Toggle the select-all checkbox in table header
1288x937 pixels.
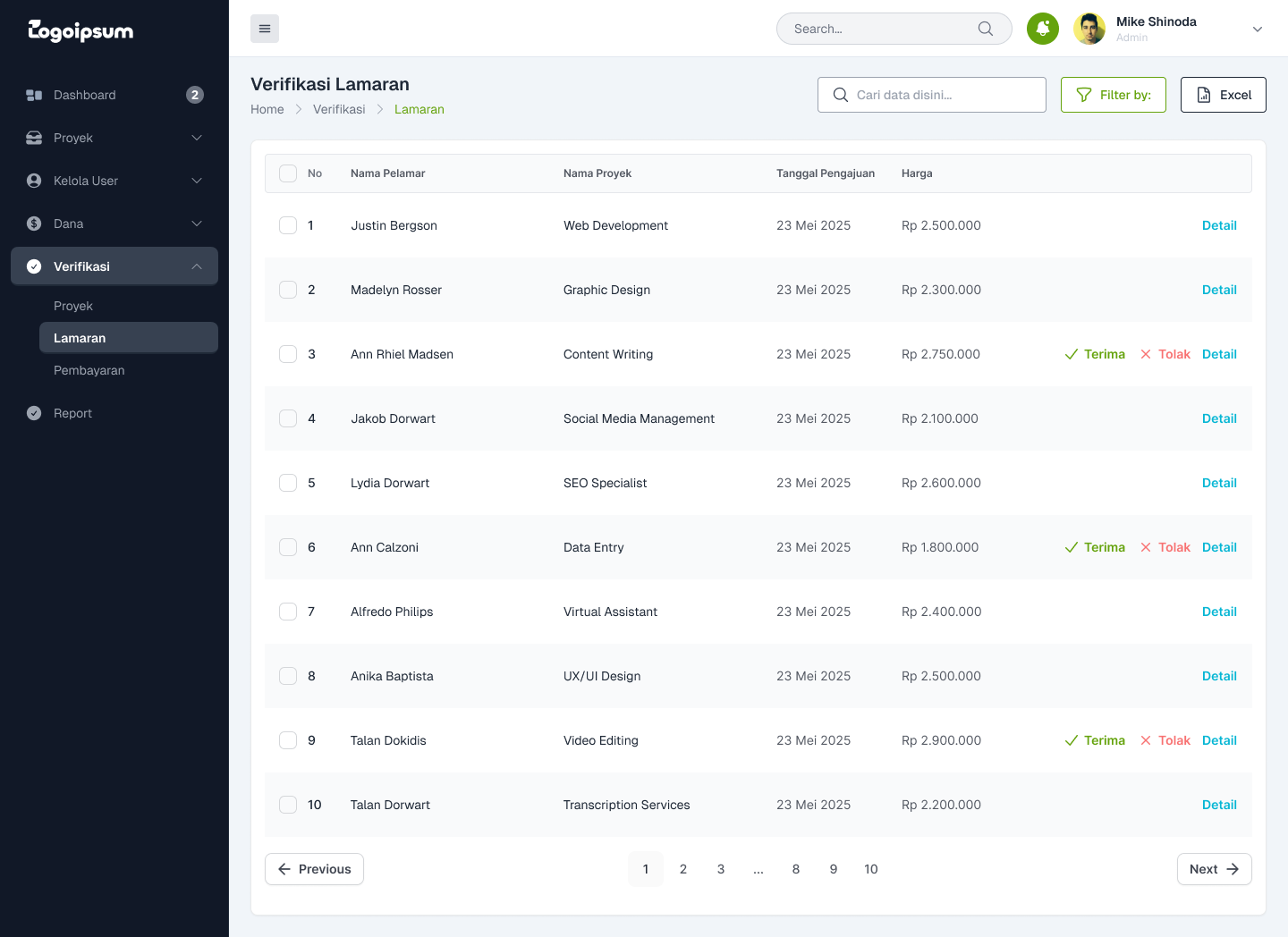(288, 173)
